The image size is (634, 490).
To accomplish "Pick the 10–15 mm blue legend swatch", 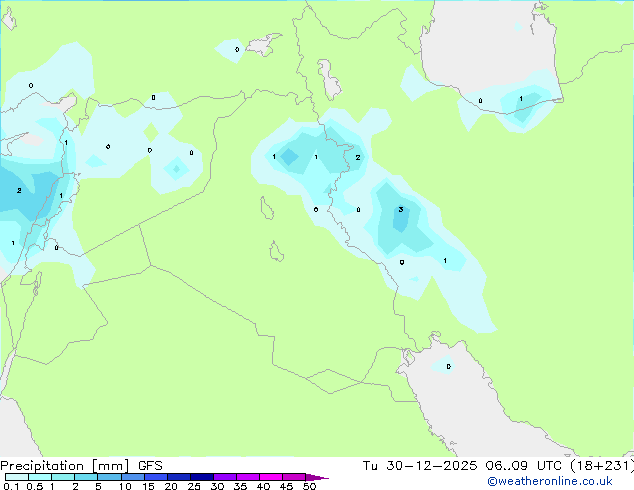I will click(x=132, y=477).
